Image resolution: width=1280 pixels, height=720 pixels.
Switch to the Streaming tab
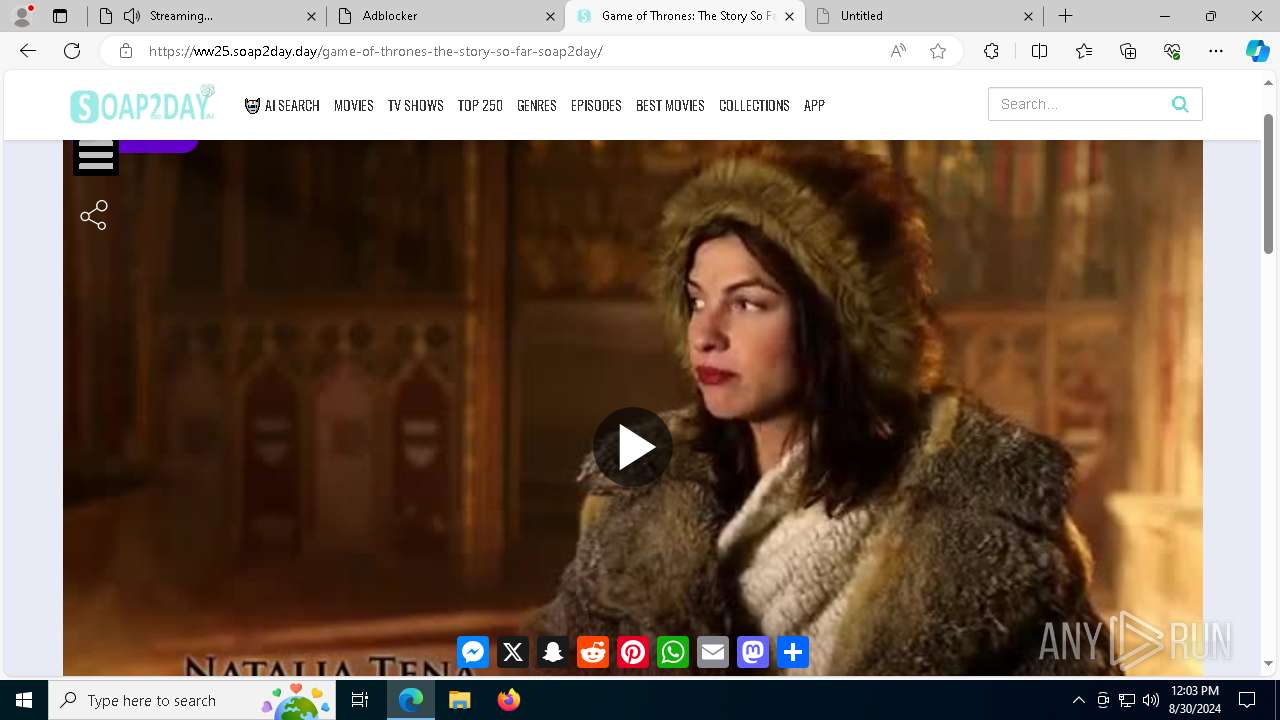pos(204,16)
